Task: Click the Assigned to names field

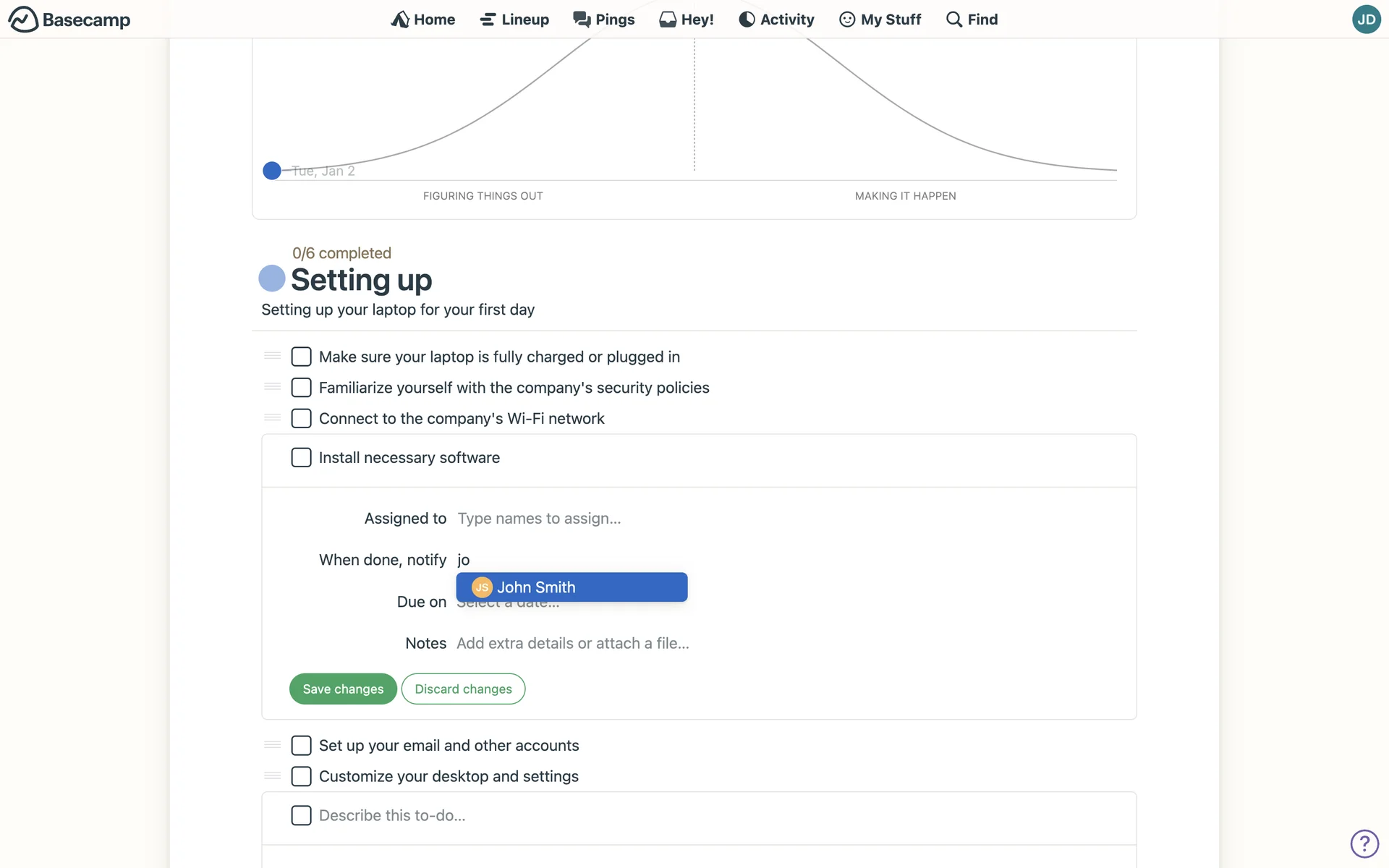Action: coord(539,519)
